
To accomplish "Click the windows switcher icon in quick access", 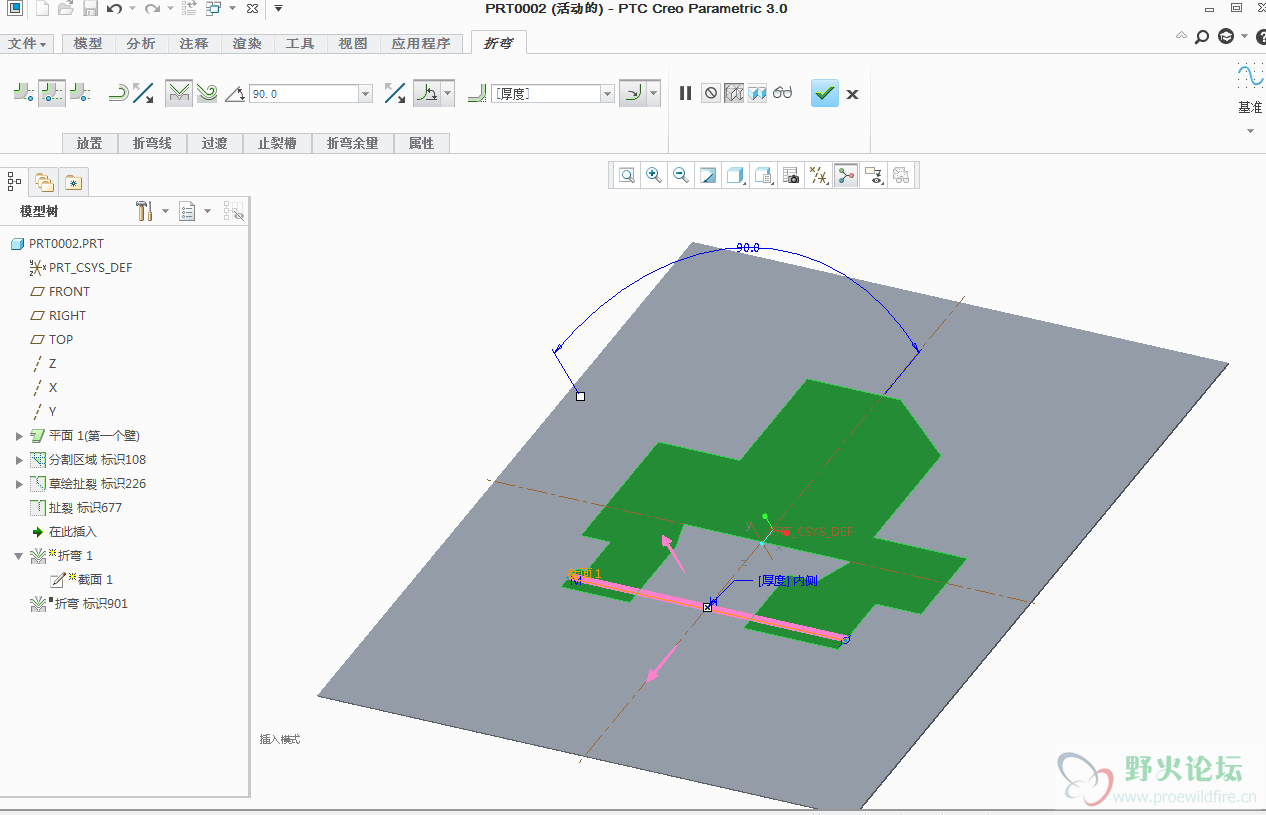I will 214,9.
